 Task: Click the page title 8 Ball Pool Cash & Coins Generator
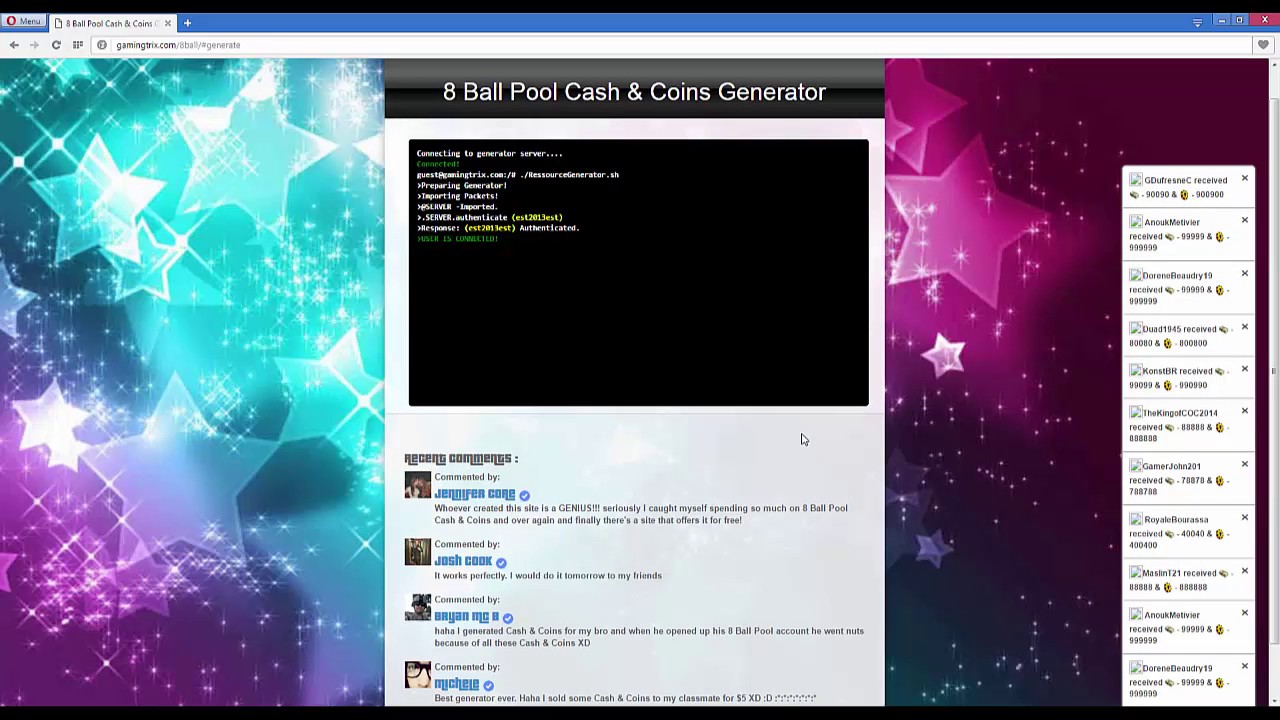[634, 92]
